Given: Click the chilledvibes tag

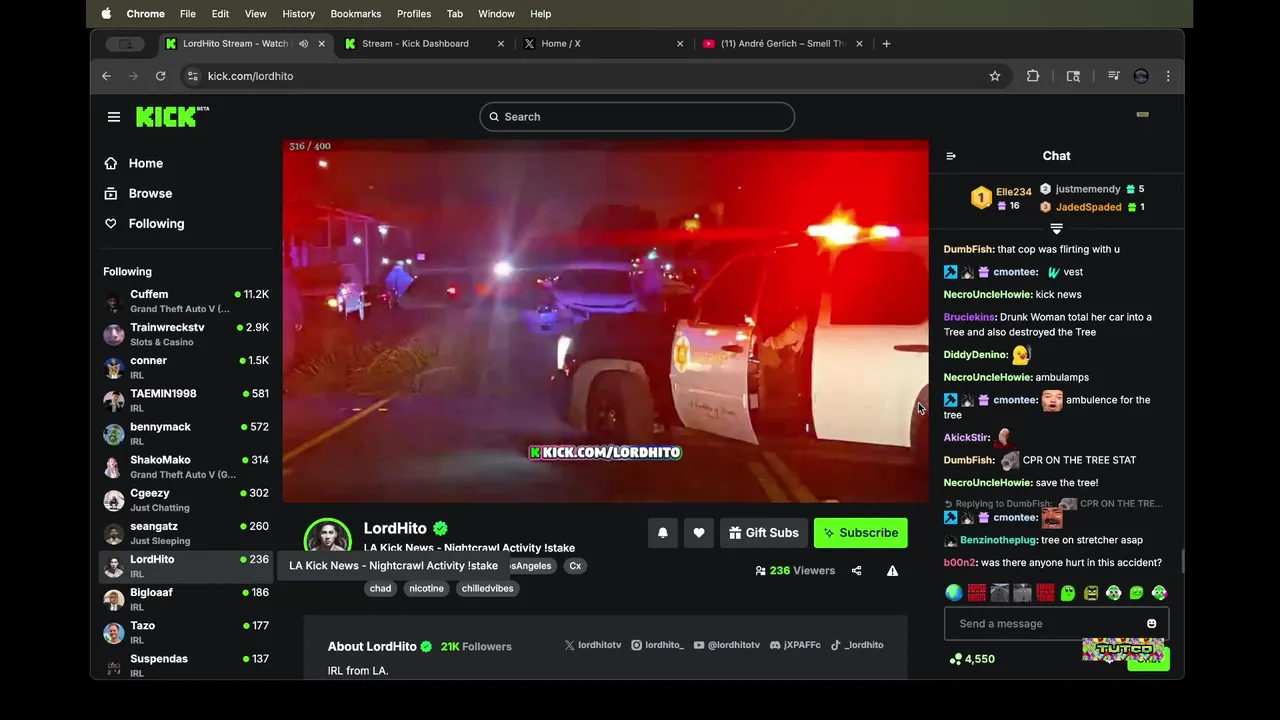Looking at the screenshot, I should (x=488, y=588).
